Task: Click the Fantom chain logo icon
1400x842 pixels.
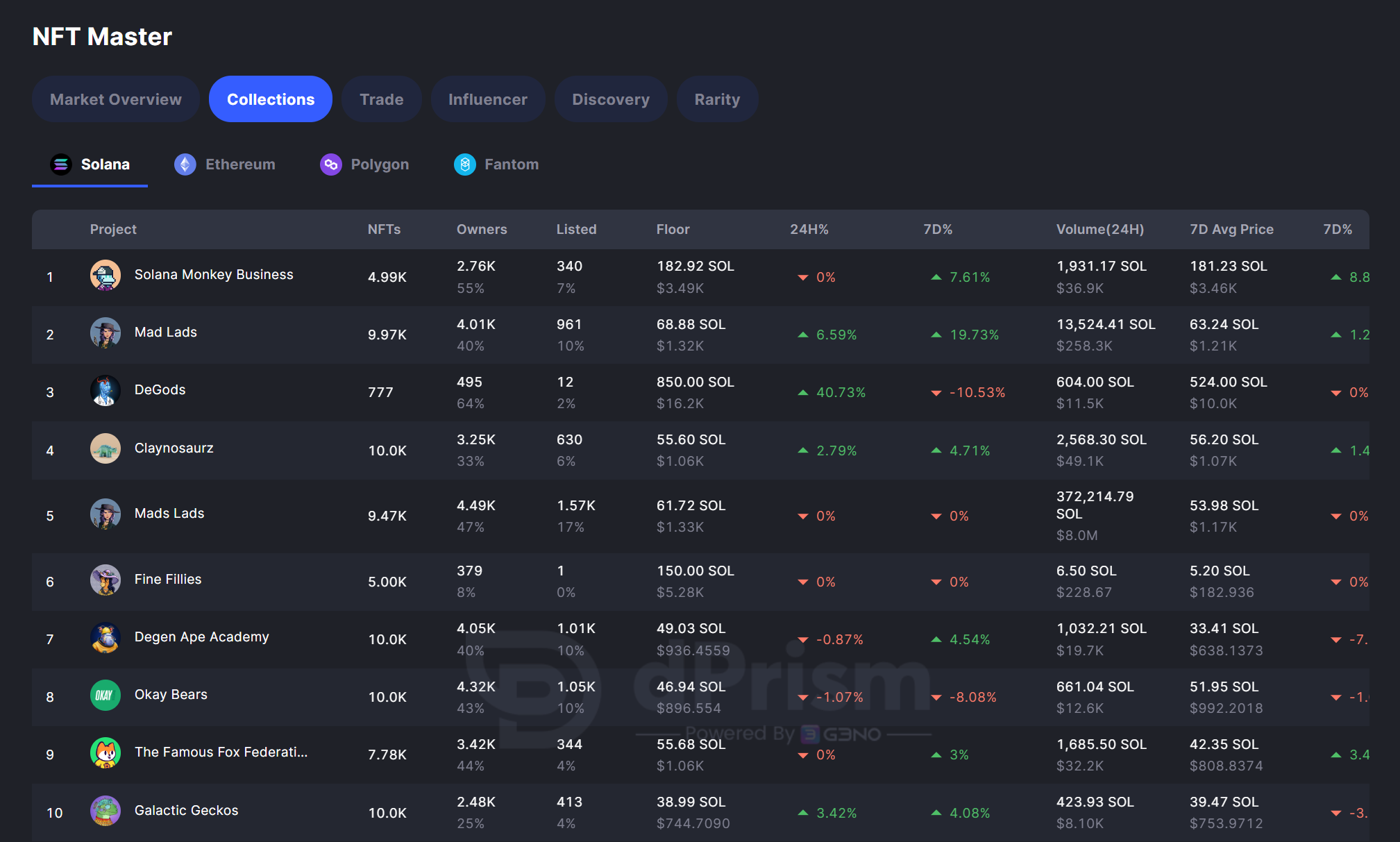Action: 464,165
